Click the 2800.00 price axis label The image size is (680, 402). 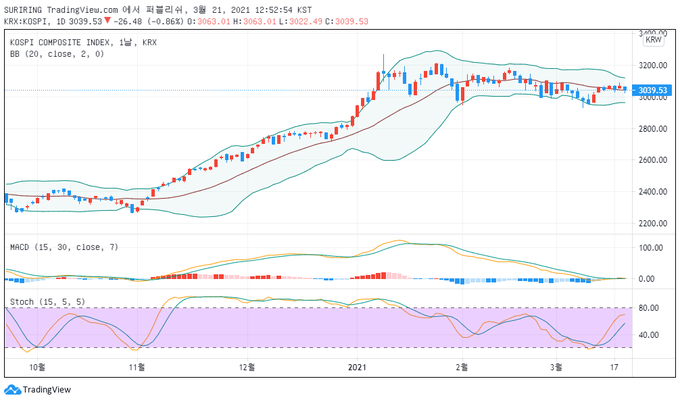pyautogui.click(x=653, y=128)
